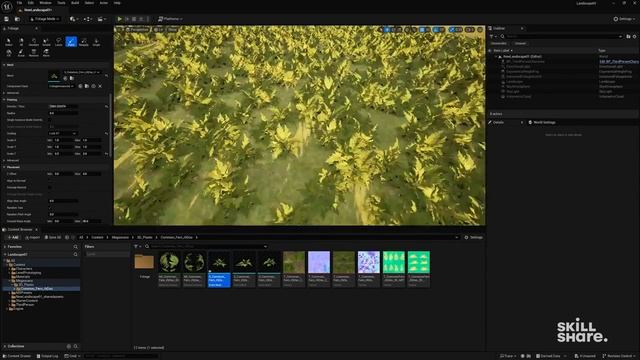Use selected asset arrow icon under Mesh dropdown
The width and height of the screenshot is (640, 360).
65,78
